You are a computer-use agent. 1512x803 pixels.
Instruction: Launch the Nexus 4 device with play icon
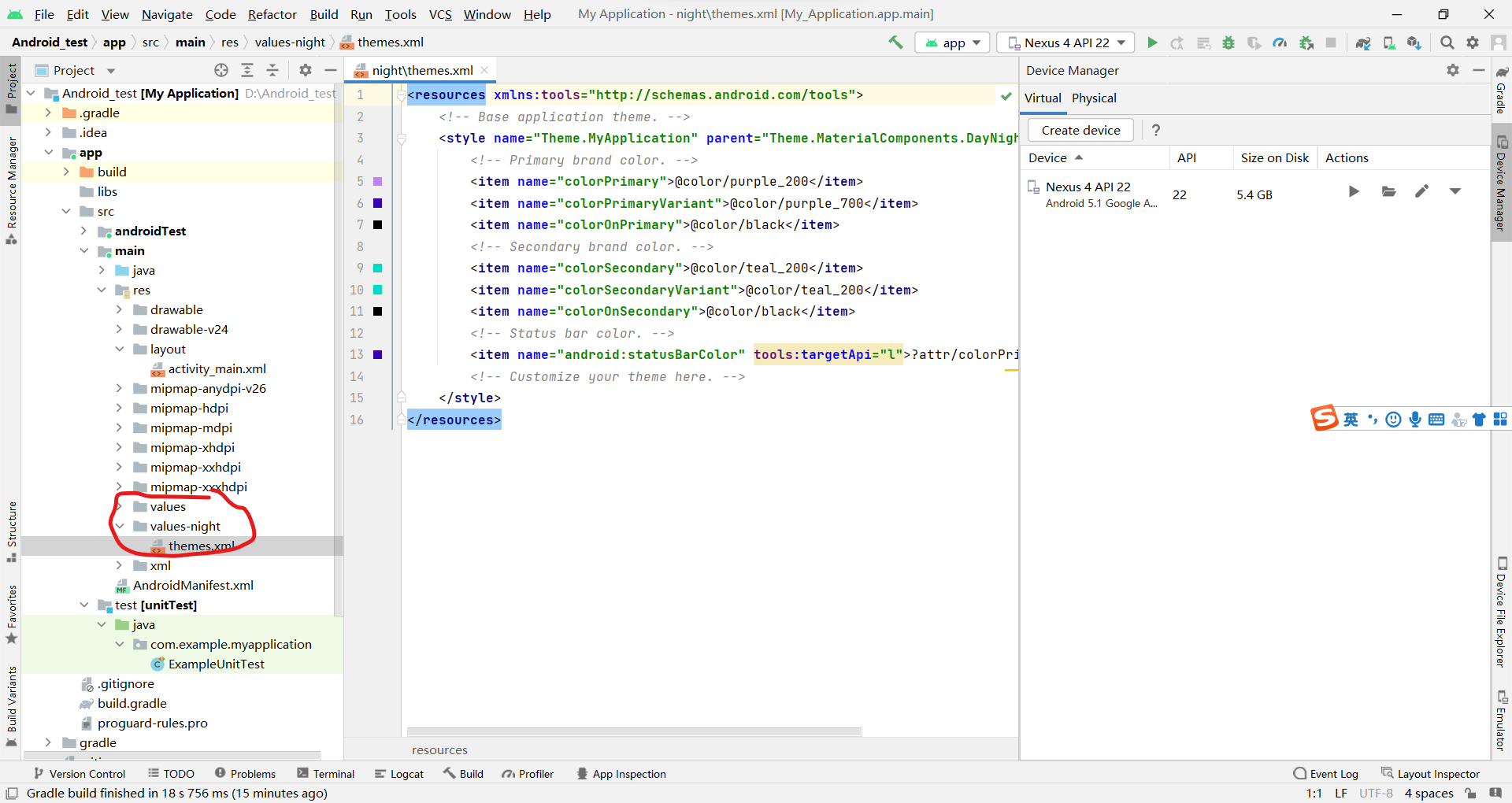pyautogui.click(x=1354, y=191)
